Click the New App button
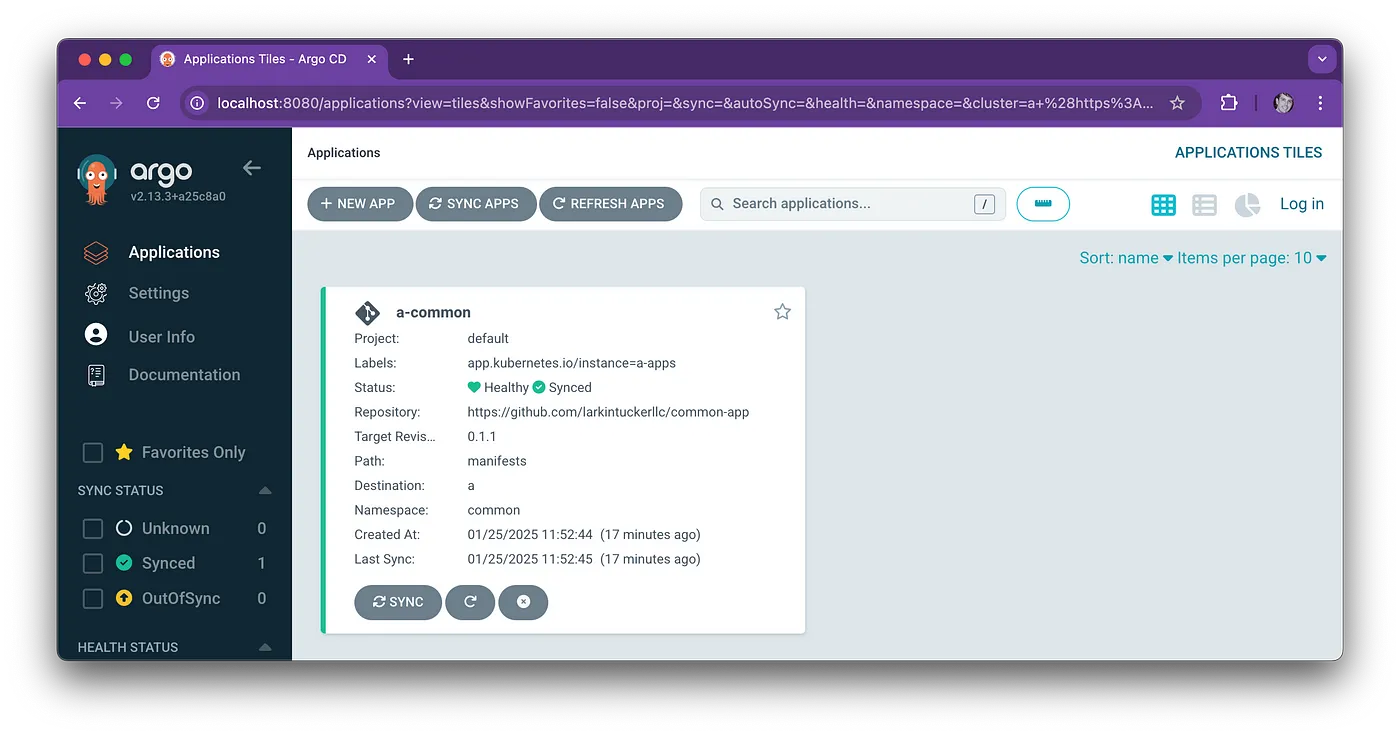This screenshot has height=736, width=1400. [x=358, y=204]
